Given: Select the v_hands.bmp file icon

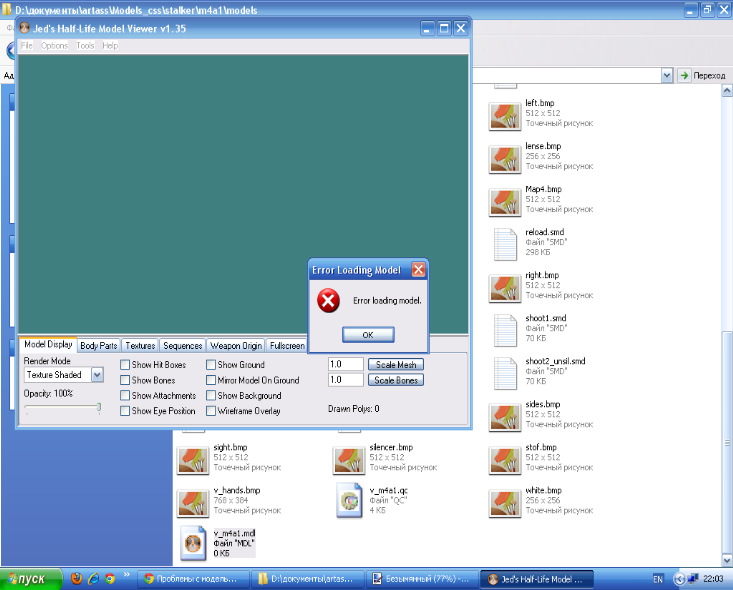Looking at the screenshot, I should [192, 501].
